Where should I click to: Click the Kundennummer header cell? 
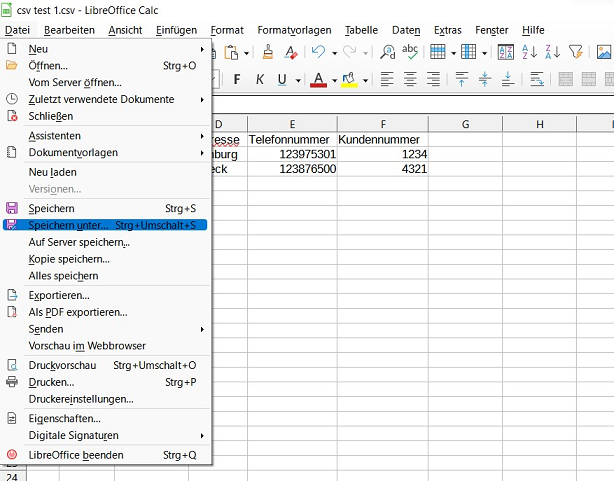click(383, 139)
